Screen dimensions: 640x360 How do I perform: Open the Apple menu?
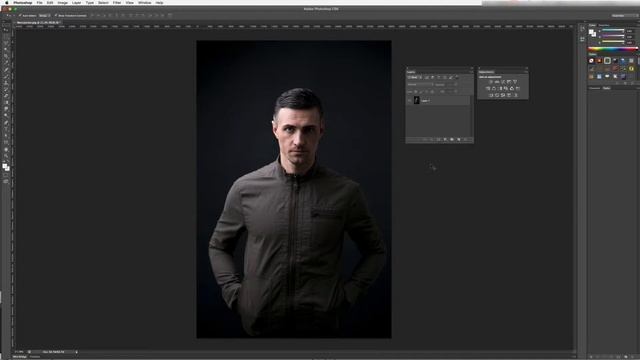click(x=6, y=2)
